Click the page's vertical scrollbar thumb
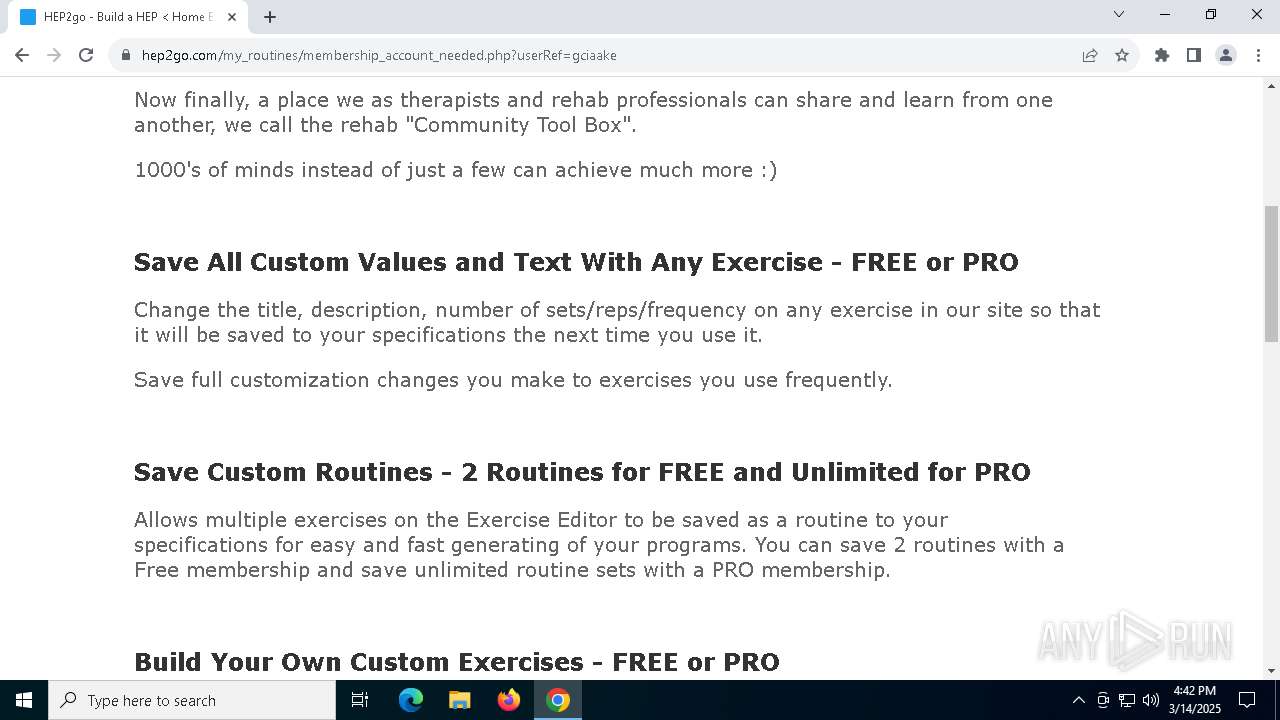Screen dimensions: 1280x720 click(x=1271, y=273)
